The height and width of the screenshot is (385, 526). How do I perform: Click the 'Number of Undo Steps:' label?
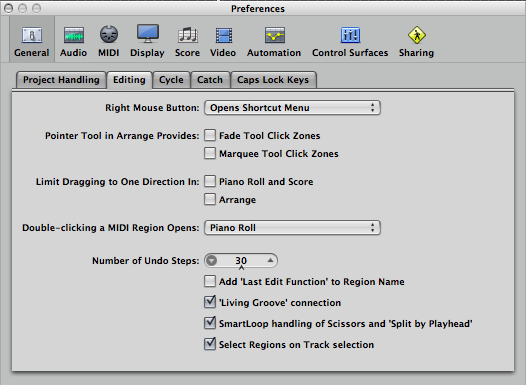[146, 261]
